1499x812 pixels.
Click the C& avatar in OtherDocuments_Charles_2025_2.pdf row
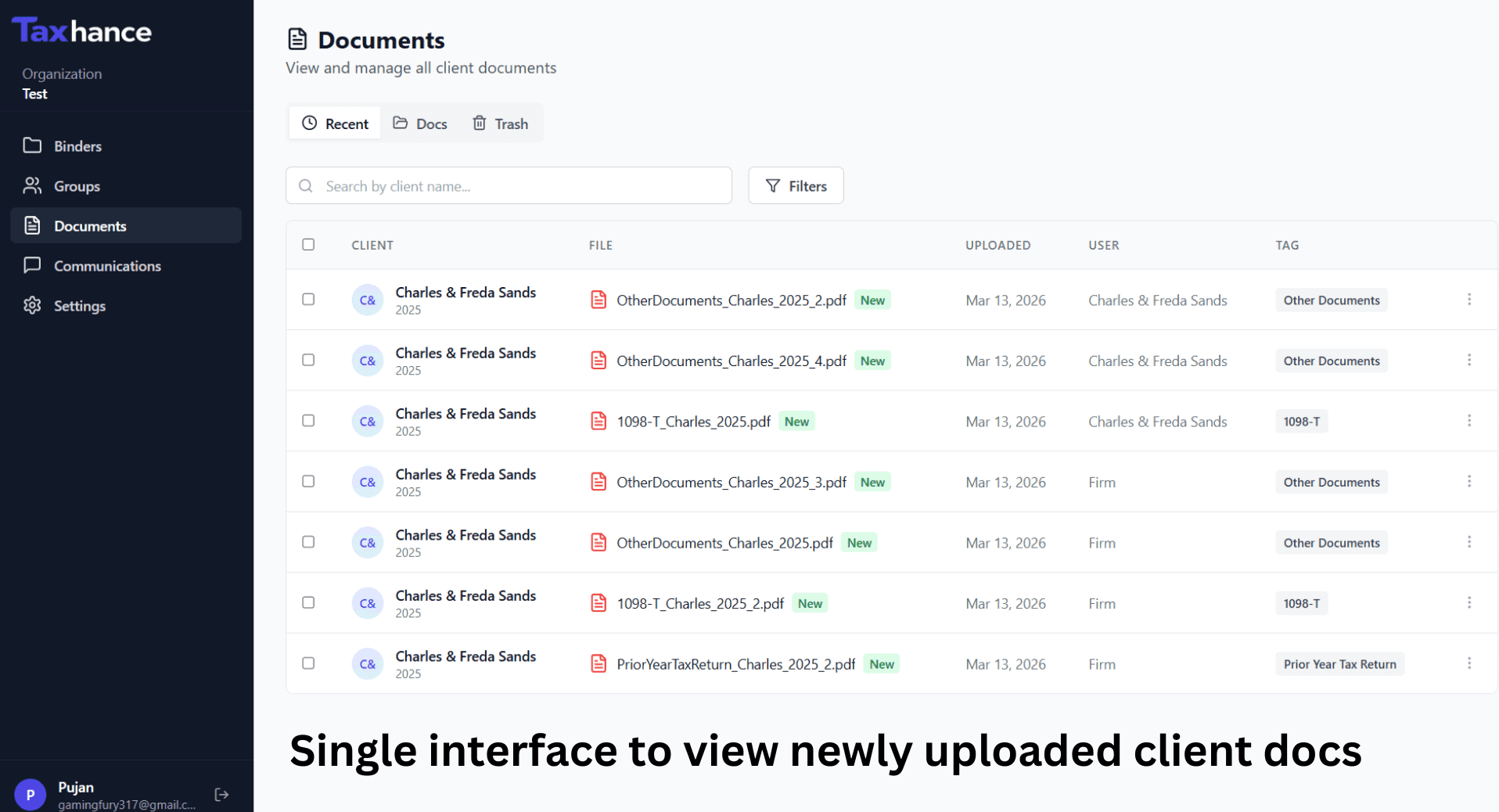(x=368, y=300)
